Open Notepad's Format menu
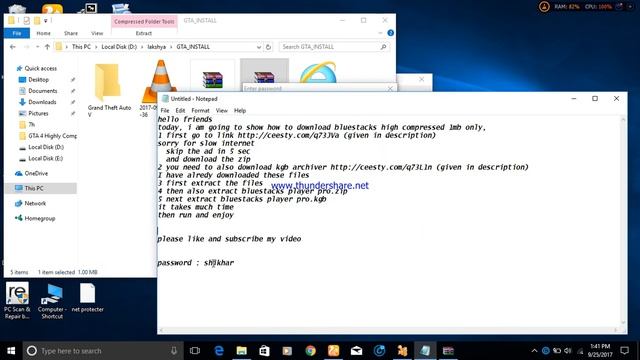Image resolution: width=640 pixels, height=360 pixels. [200, 111]
